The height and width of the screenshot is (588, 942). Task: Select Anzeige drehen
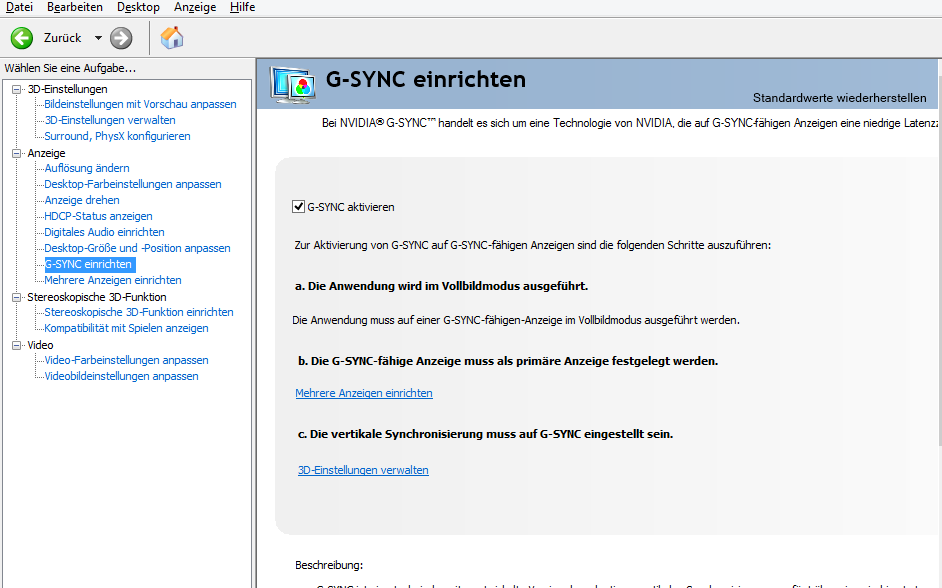(x=82, y=200)
